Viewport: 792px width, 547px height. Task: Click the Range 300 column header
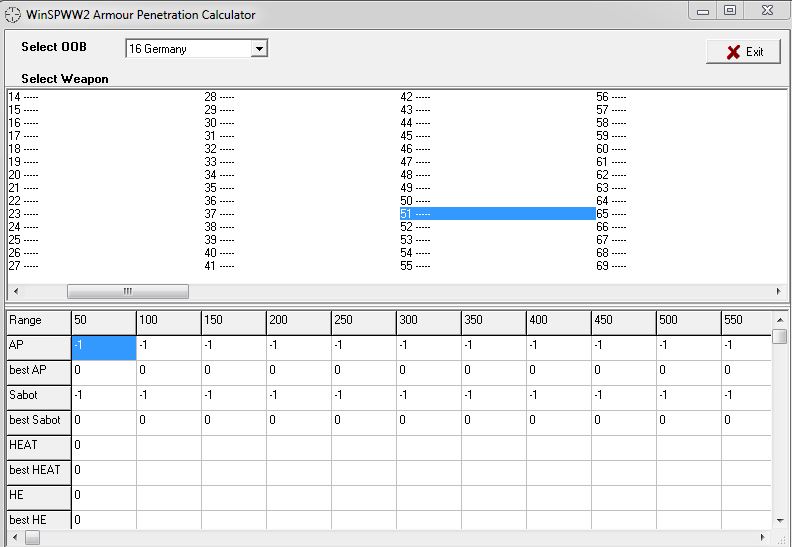point(428,321)
